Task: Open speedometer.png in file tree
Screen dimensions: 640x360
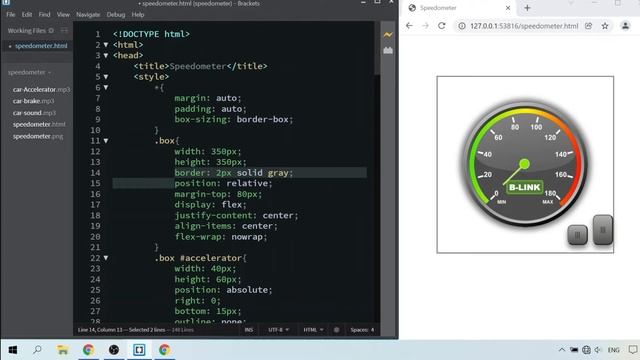Action: (38, 136)
